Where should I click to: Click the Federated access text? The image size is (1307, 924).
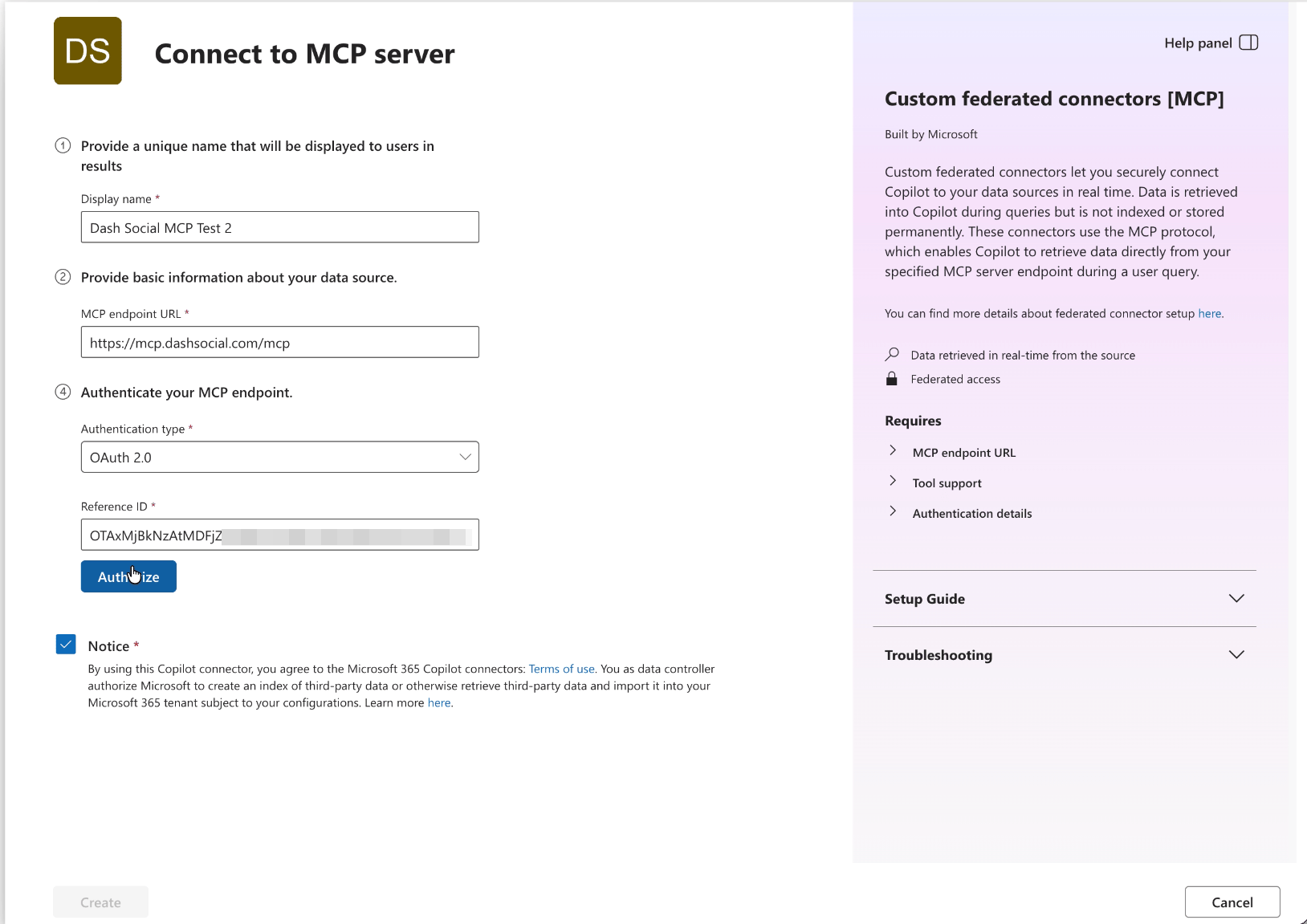point(955,379)
